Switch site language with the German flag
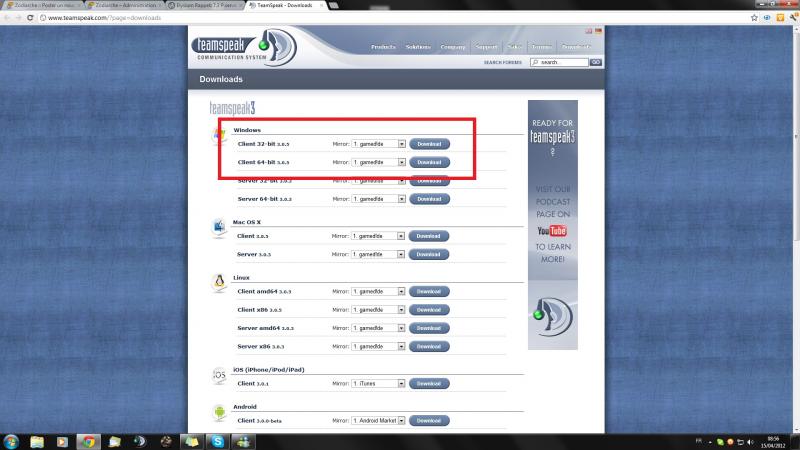The image size is (800, 450). (598, 31)
